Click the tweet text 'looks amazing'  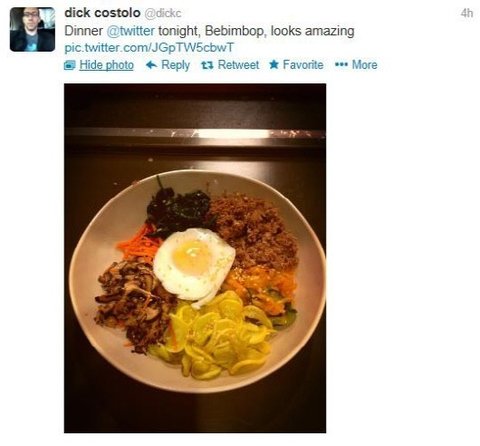pyautogui.click(x=312, y=31)
